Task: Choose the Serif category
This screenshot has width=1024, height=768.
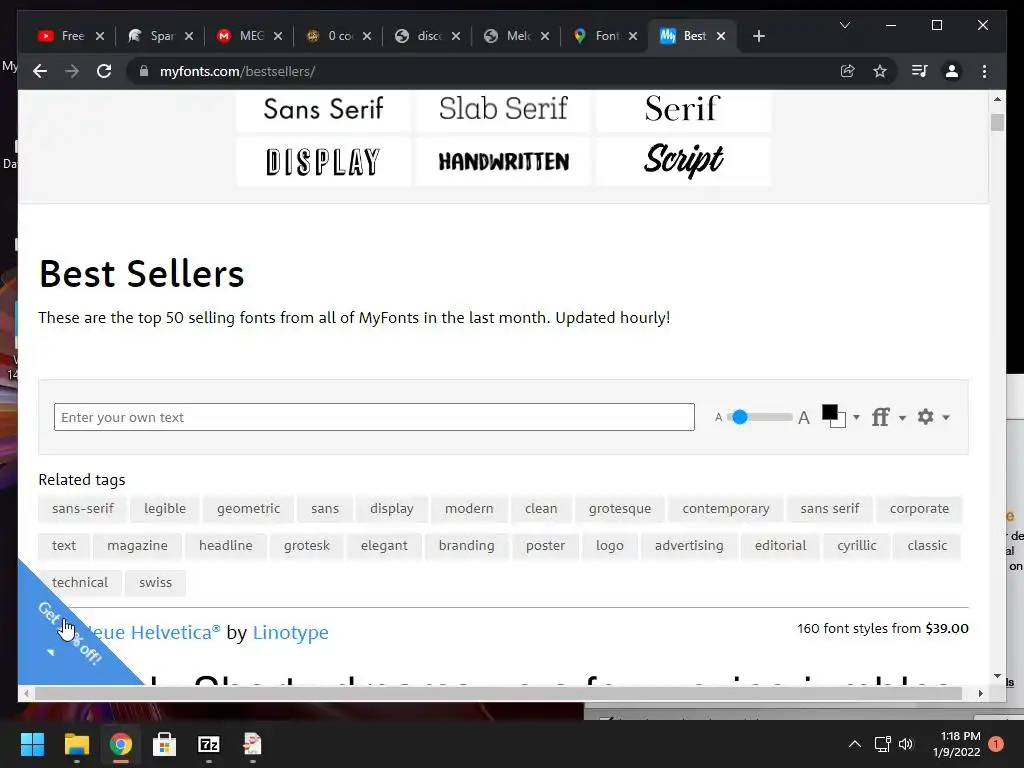Action: 683,109
